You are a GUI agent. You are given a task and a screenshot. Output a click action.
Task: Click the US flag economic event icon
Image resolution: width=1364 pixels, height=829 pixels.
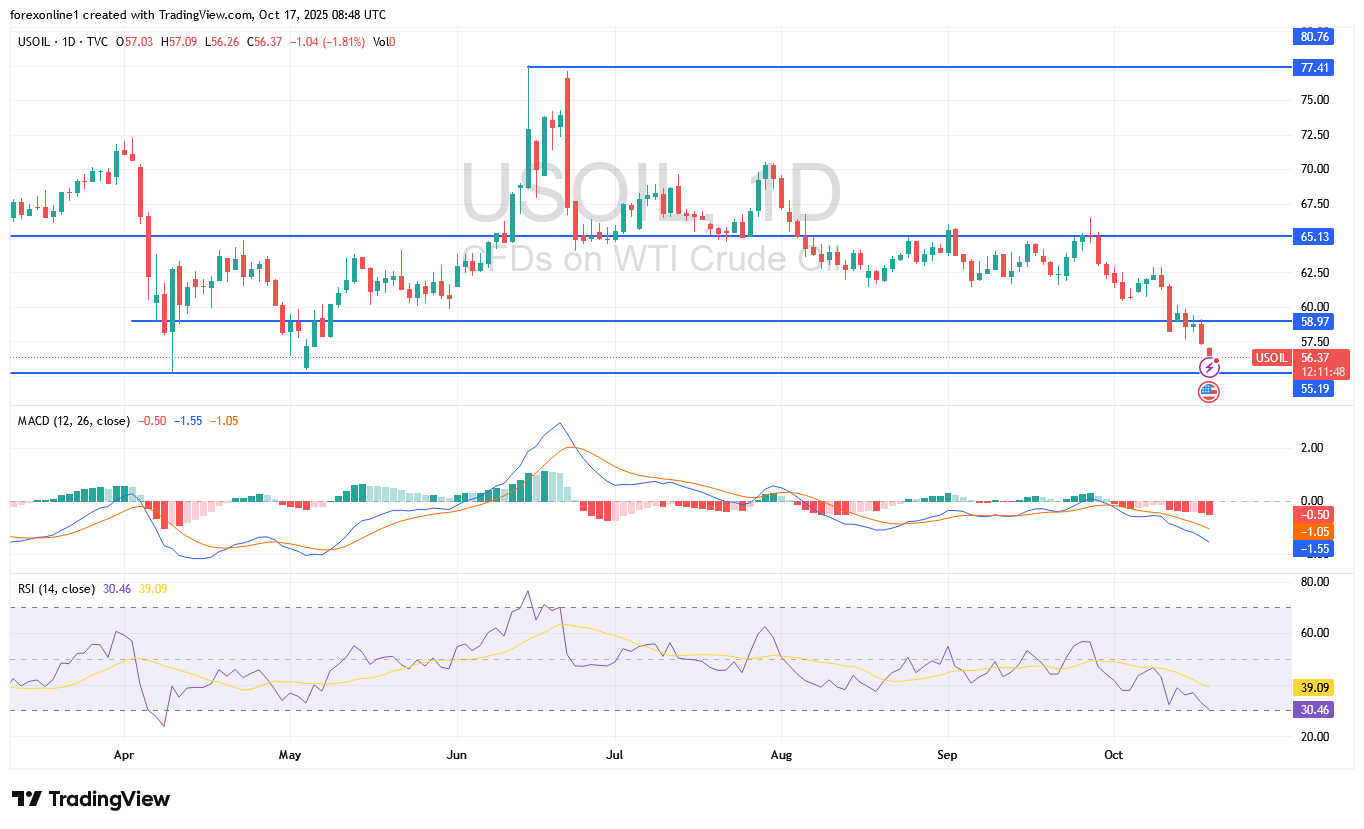pos(1209,392)
